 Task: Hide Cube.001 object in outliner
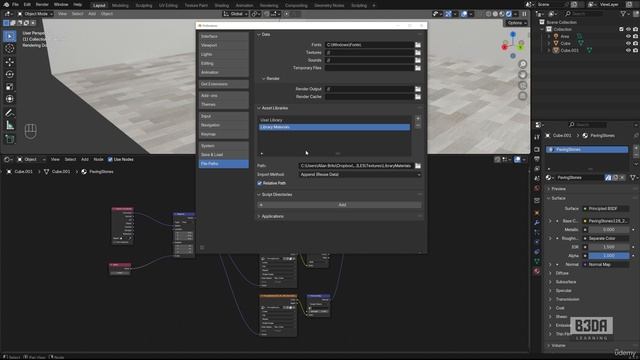point(628,50)
